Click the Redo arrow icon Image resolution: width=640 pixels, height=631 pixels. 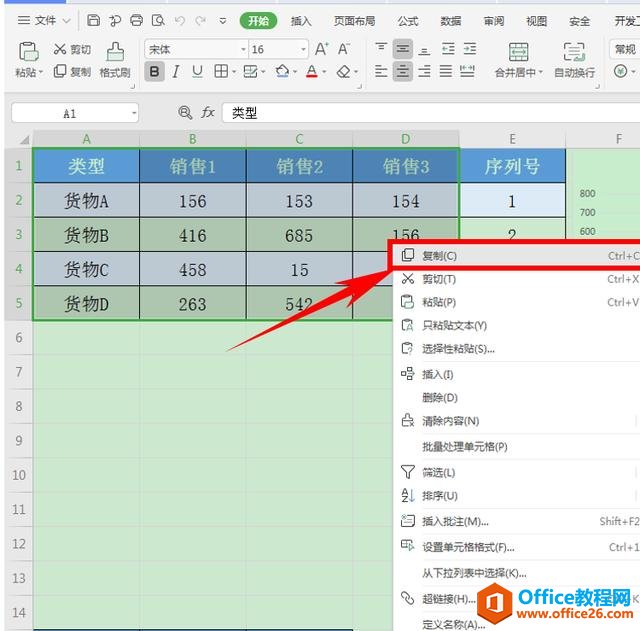click(x=200, y=20)
